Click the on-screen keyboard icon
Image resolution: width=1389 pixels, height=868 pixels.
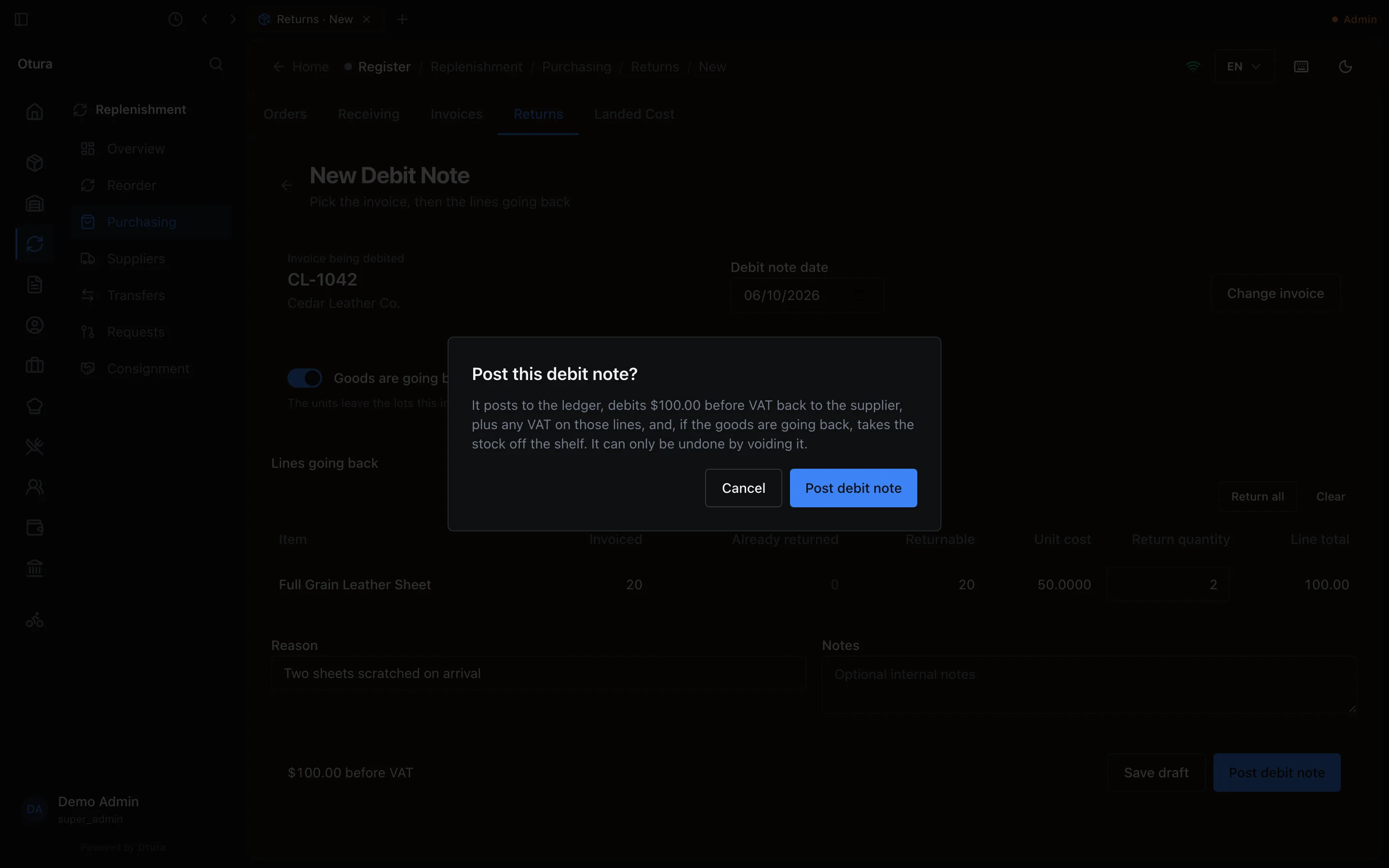tap(1301, 67)
